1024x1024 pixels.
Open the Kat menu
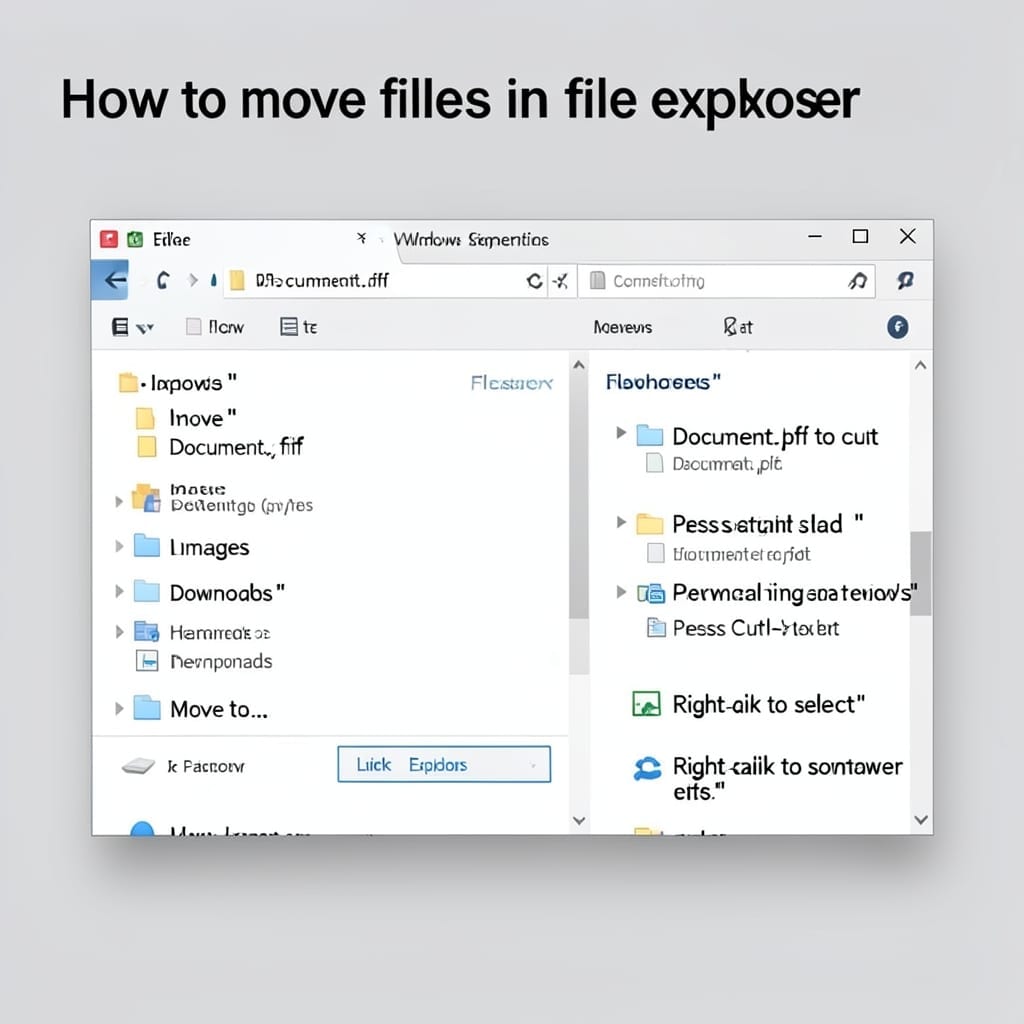click(x=738, y=327)
